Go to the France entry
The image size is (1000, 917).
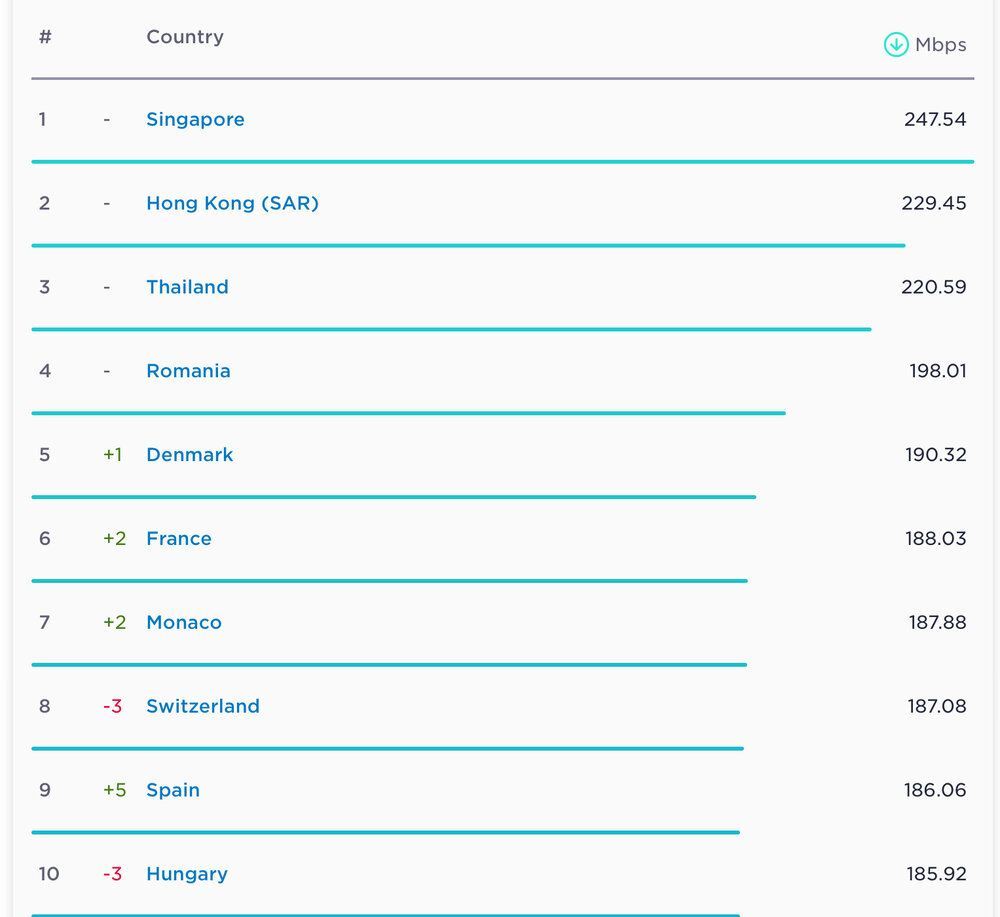[x=179, y=539]
